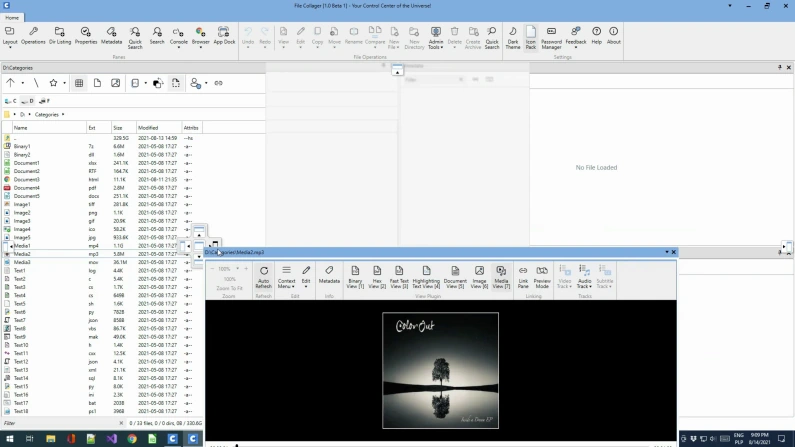Click Quick Search in File Operations group
Image resolution: width=795 pixels, height=447 pixels.
(492, 38)
